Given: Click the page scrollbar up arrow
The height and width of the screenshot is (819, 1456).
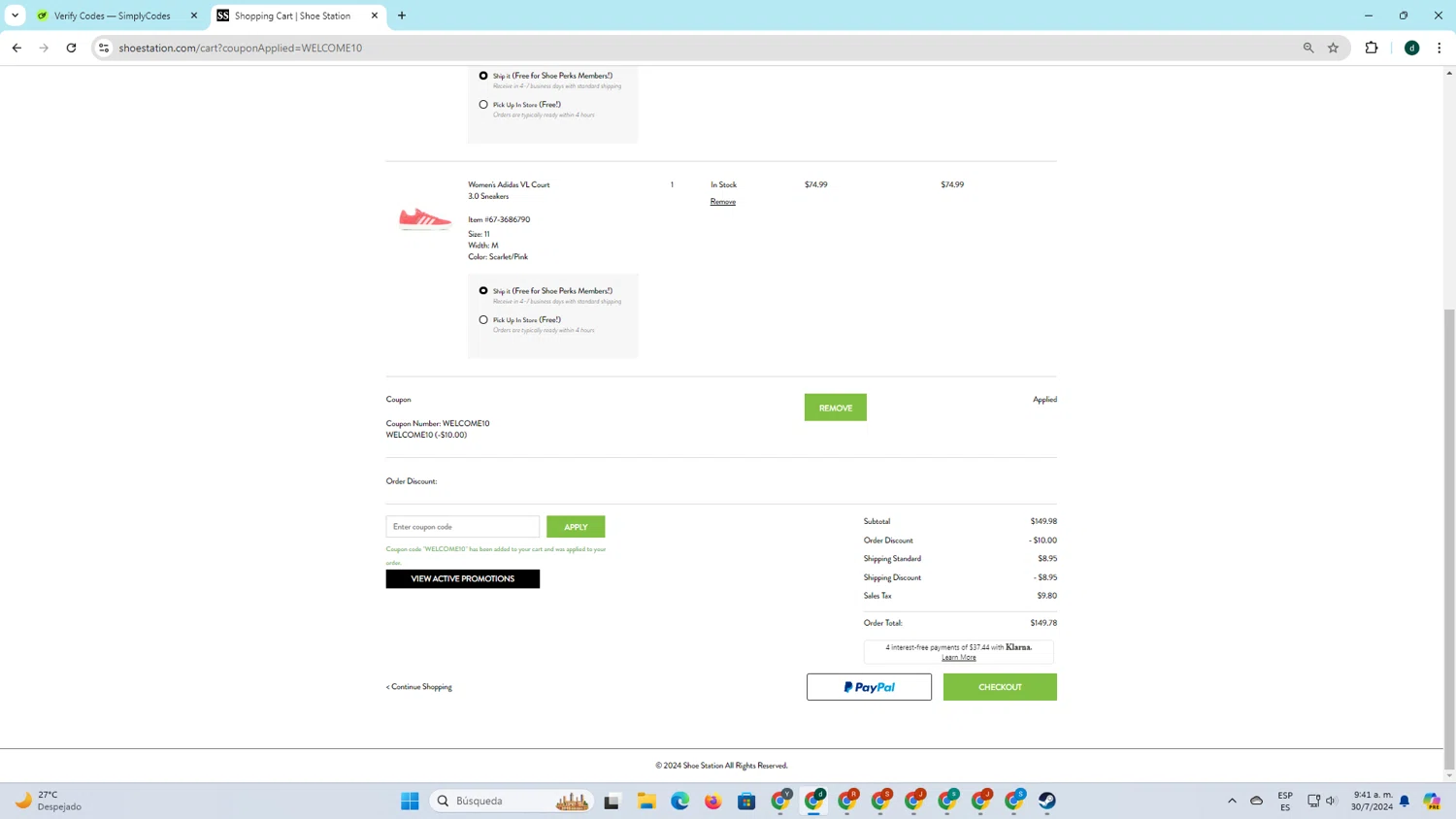Looking at the screenshot, I should tap(1450, 73).
